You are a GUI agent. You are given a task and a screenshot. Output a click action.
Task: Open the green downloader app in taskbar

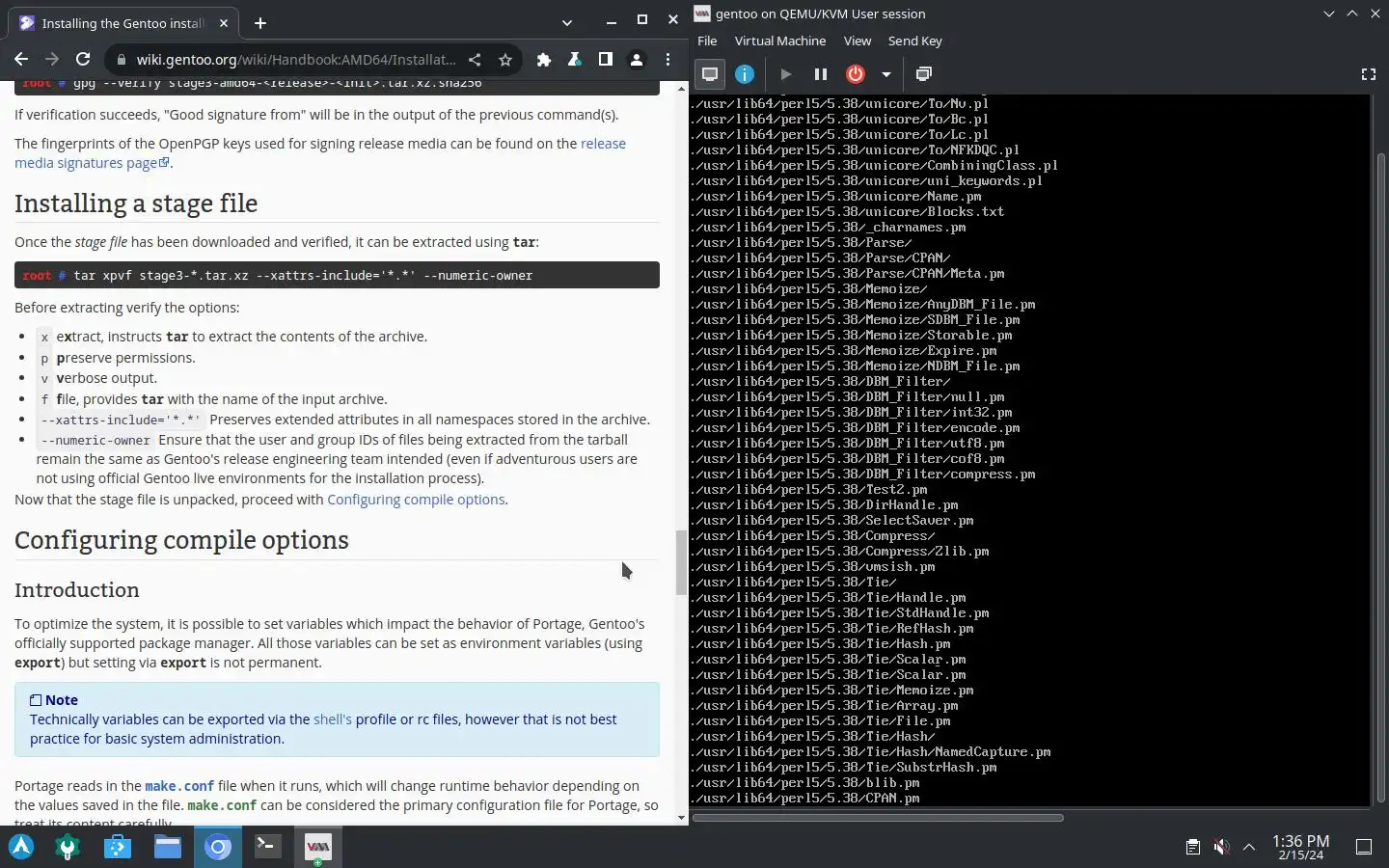[x=68, y=847]
